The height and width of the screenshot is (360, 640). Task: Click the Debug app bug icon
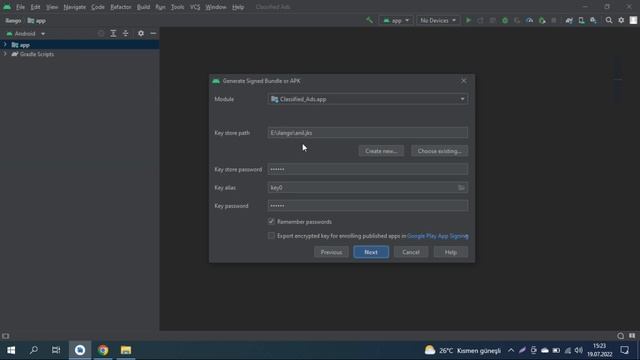click(x=505, y=20)
